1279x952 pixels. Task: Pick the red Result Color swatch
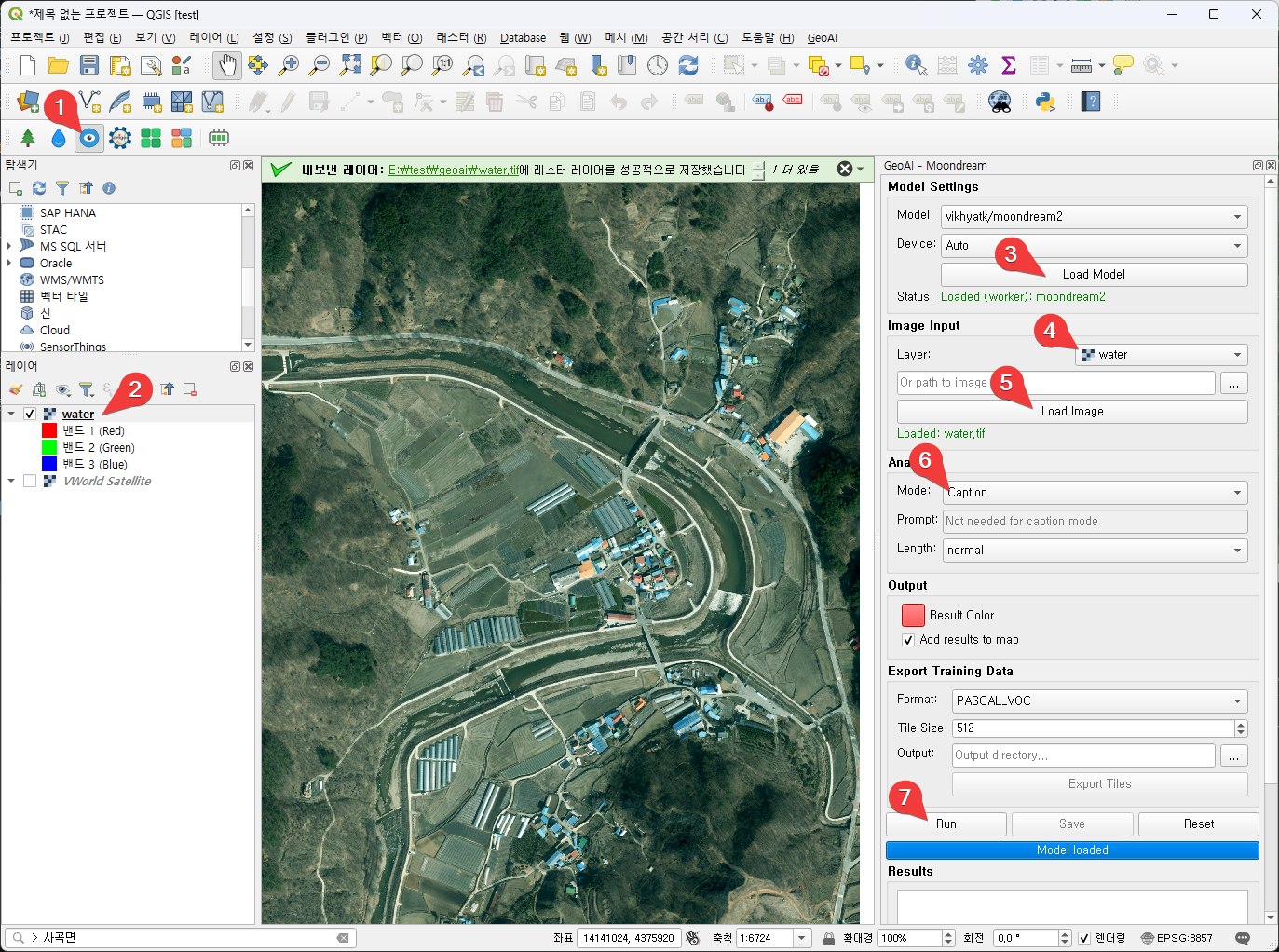pyautogui.click(x=913, y=615)
